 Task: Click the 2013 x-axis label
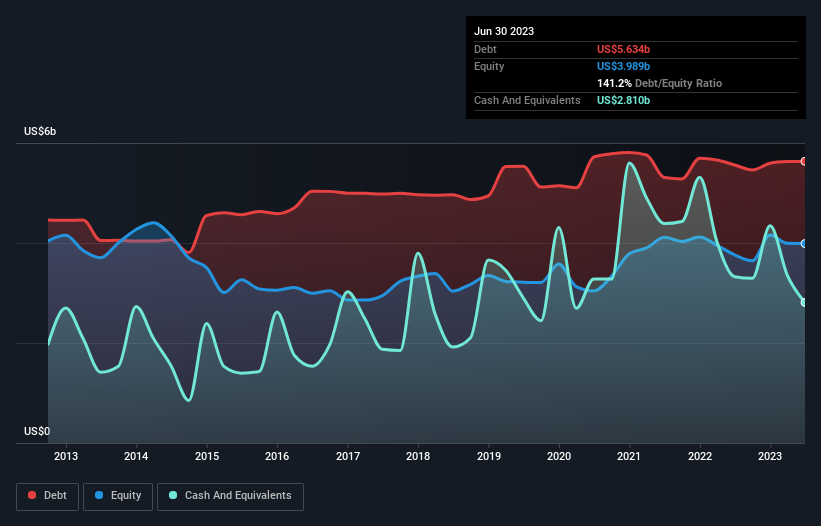point(66,456)
